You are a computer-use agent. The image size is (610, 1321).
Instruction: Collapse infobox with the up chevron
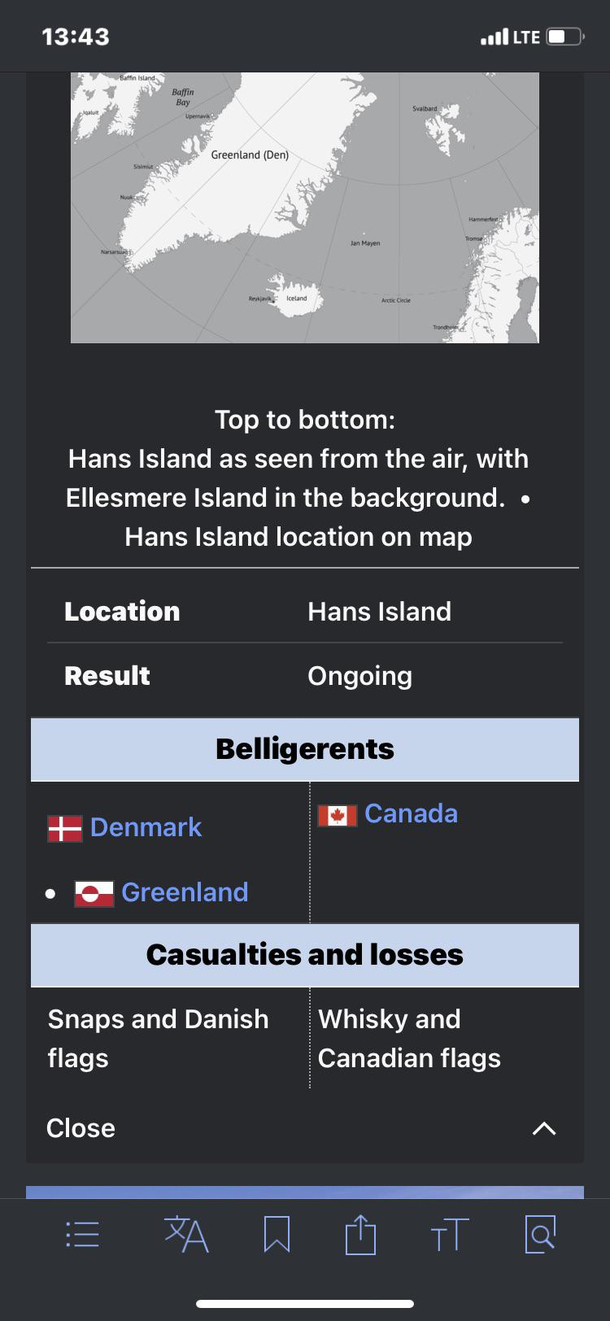(544, 1129)
